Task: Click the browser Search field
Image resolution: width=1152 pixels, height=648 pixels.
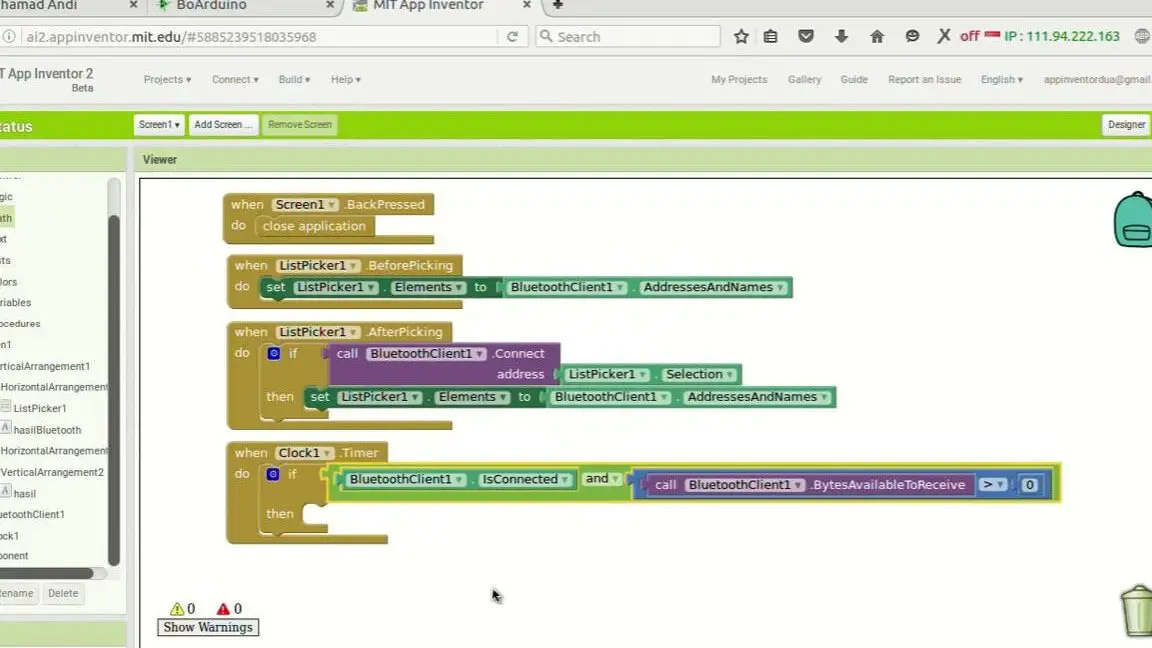Action: click(x=628, y=37)
